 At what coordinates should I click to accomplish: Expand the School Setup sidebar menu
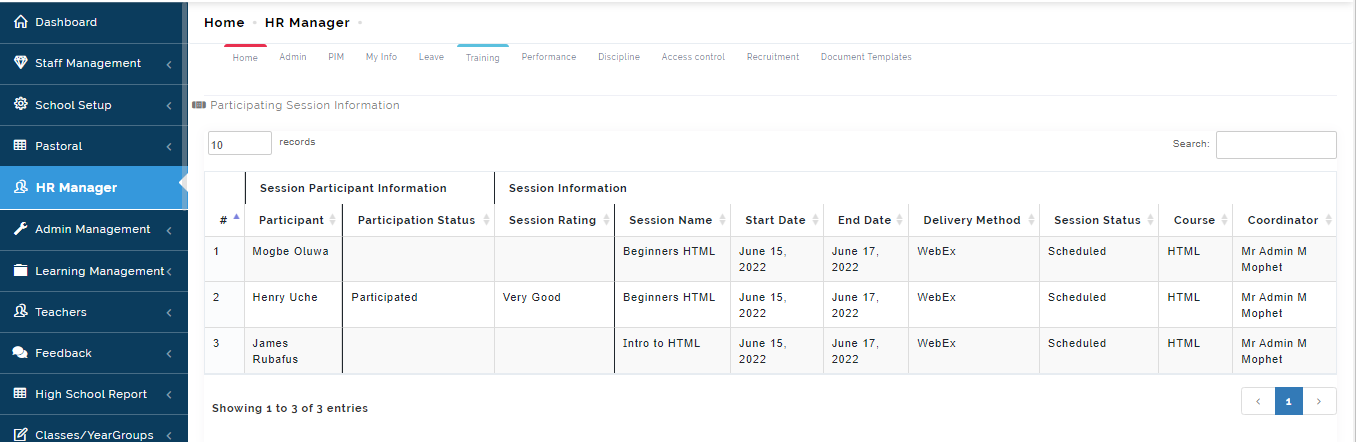[x=169, y=105]
